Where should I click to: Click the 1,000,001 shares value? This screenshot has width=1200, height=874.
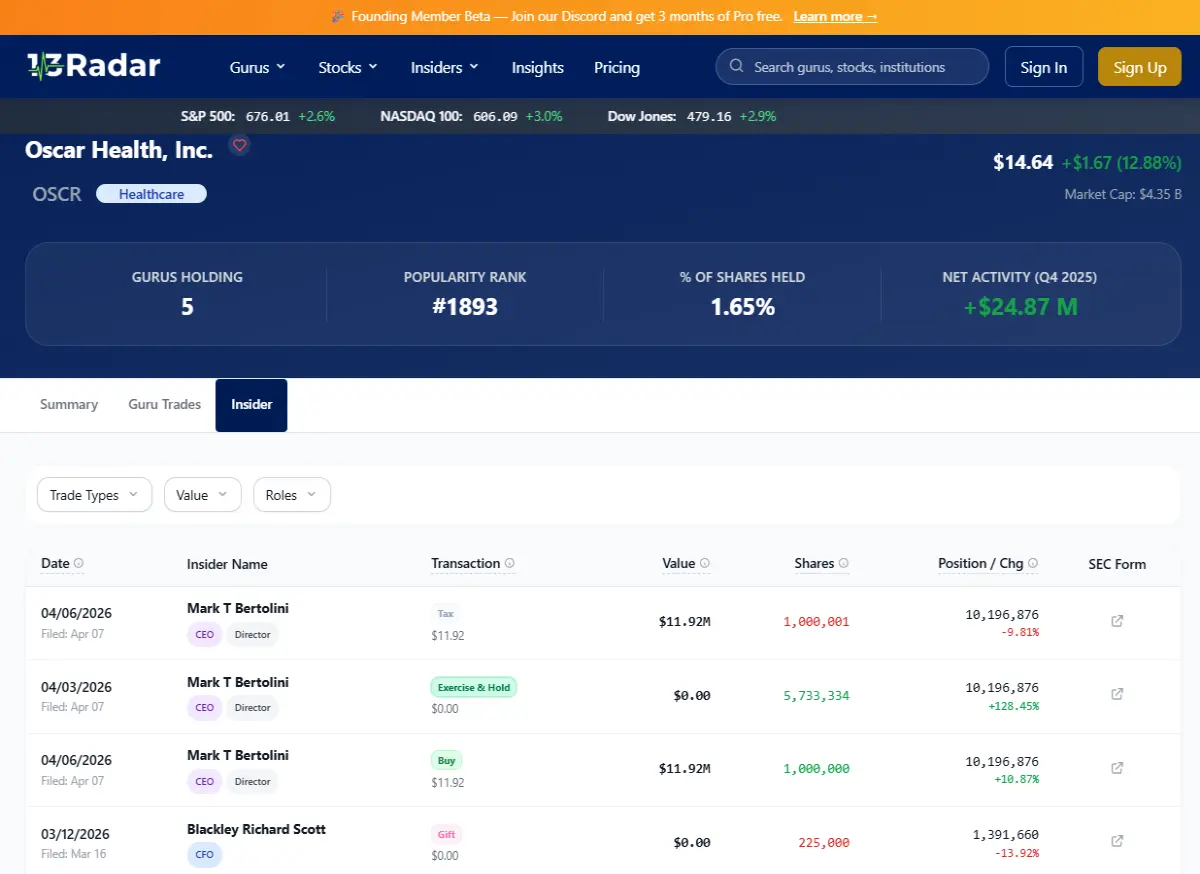[816, 621]
